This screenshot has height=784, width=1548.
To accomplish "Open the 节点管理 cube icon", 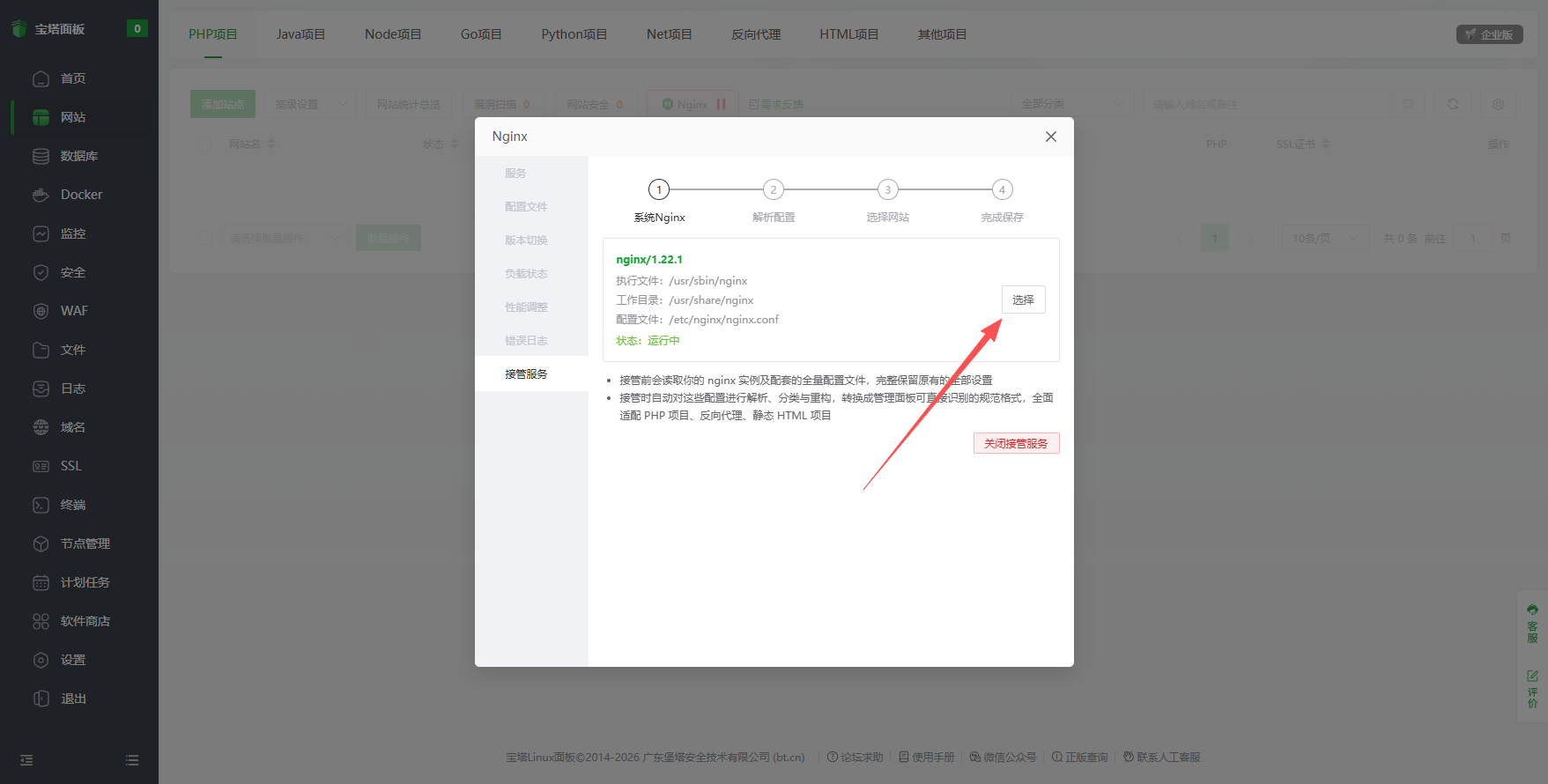I will coord(41,544).
